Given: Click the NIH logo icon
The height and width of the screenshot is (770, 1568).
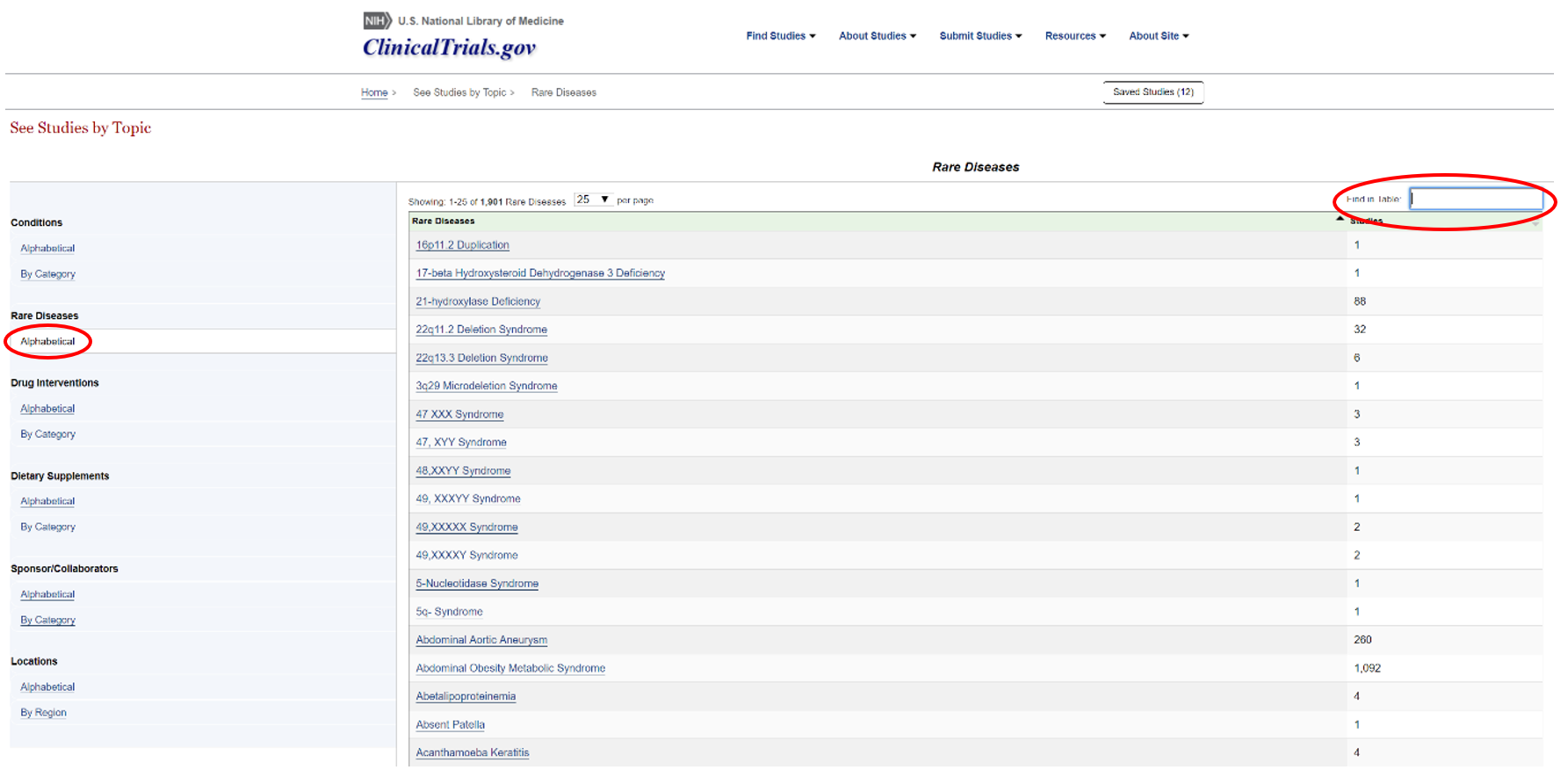Looking at the screenshot, I should [x=377, y=20].
